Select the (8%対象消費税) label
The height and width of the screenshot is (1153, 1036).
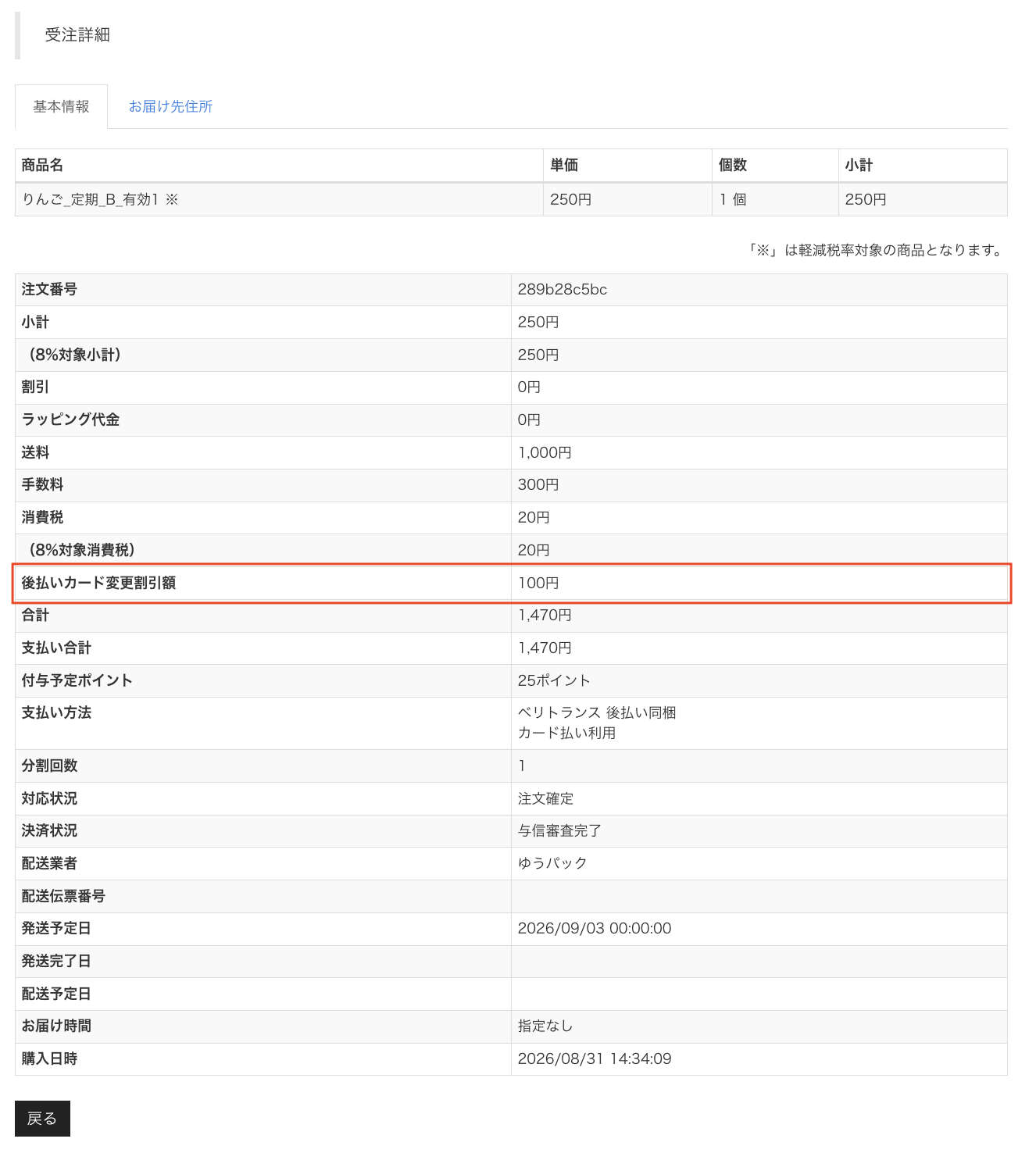pos(82,551)
